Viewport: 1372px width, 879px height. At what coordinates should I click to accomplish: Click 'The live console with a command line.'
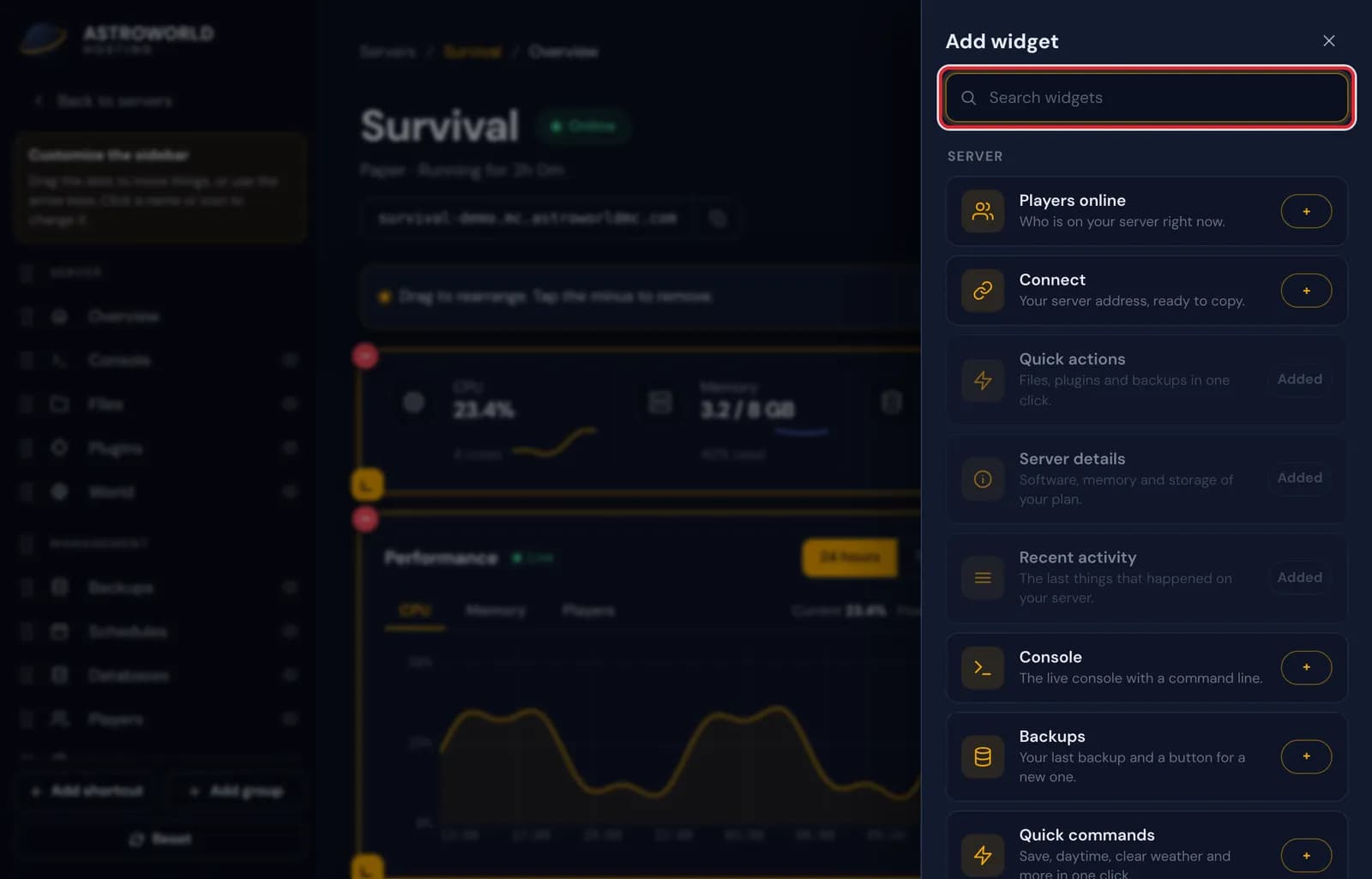(x=1140, y=678)
